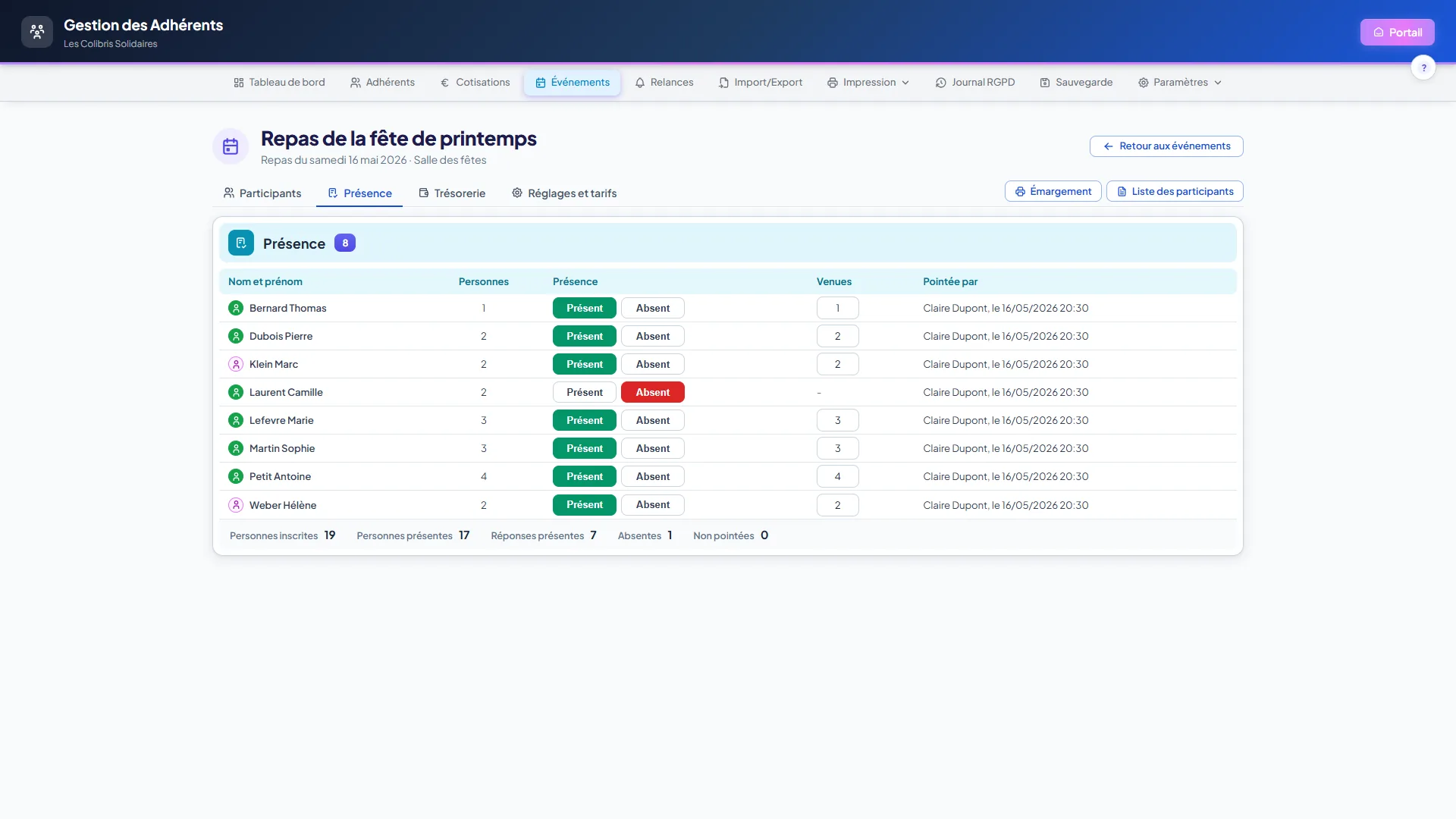This screenshot has width=1456, height=819.
Task: Expand the Paramètres dropdown menu
Action: (1180, 83)
